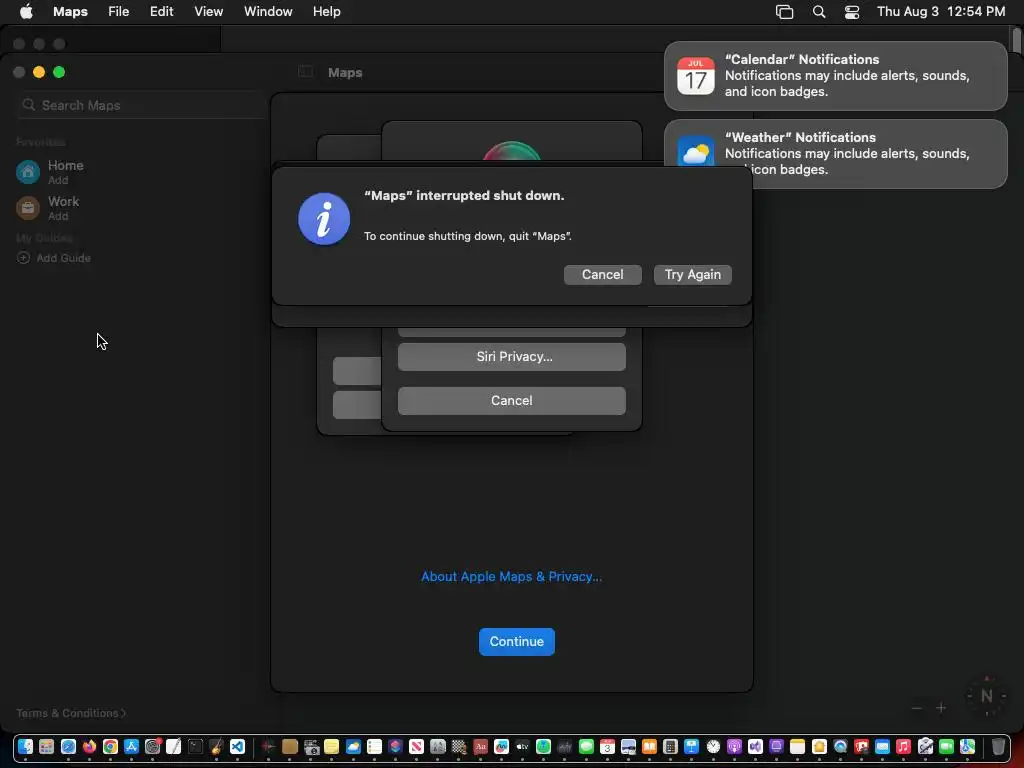Open FaceTime from the Dock

pos(946,746)
